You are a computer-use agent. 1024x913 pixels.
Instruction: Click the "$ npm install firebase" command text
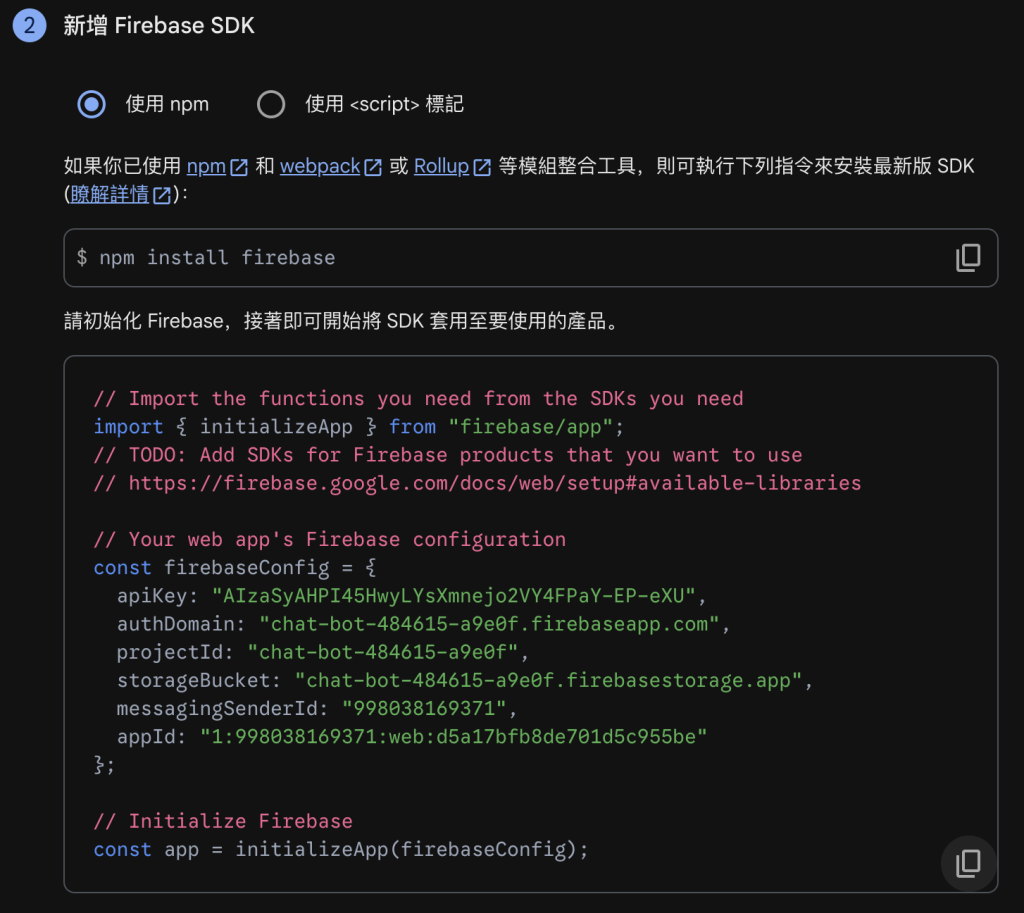point(206,257)
